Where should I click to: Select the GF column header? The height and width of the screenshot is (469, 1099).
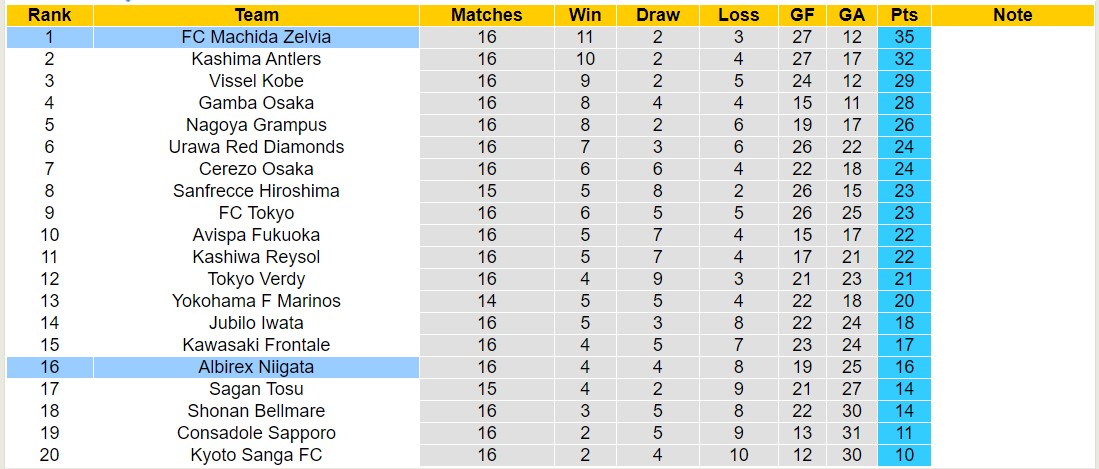coord(802,15)
